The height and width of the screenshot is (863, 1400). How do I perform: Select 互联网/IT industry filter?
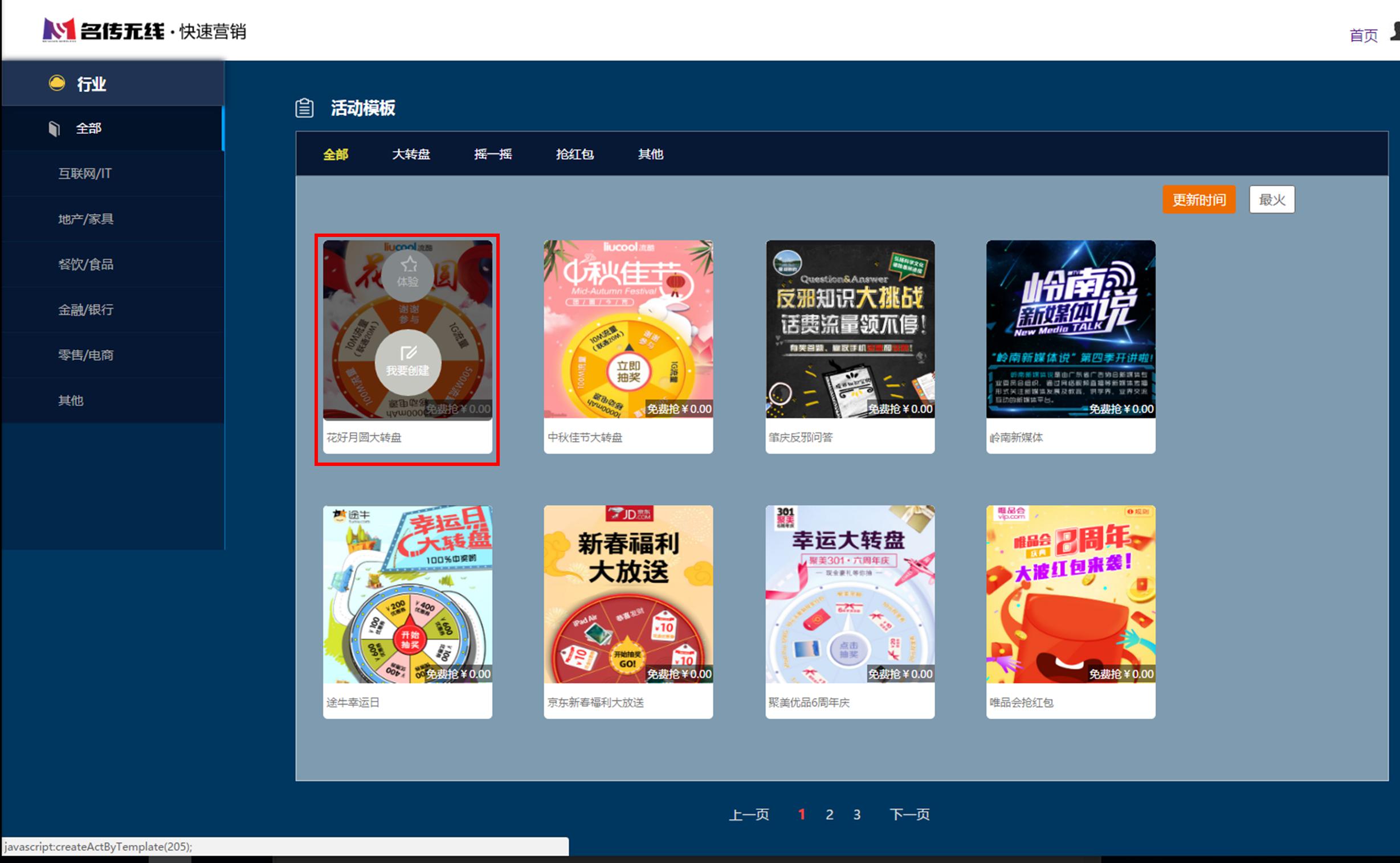(84, 174)
